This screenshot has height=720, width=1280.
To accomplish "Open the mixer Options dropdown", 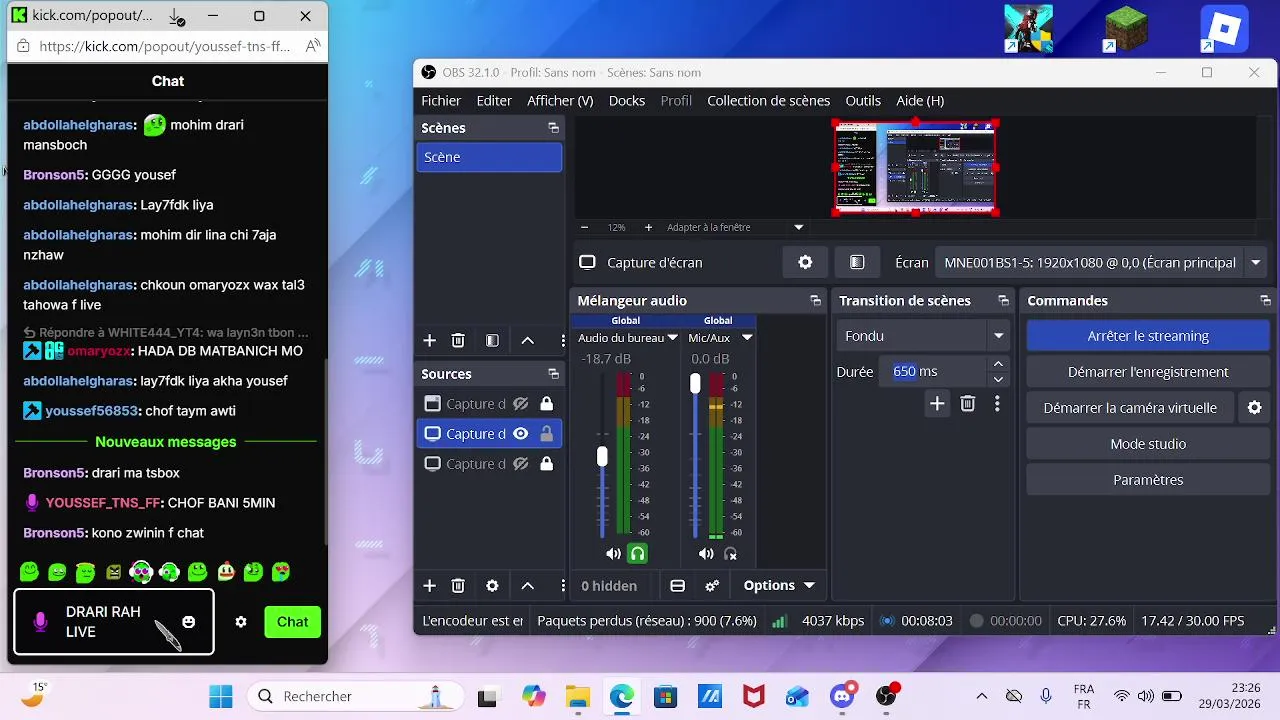I will [779, 586].
